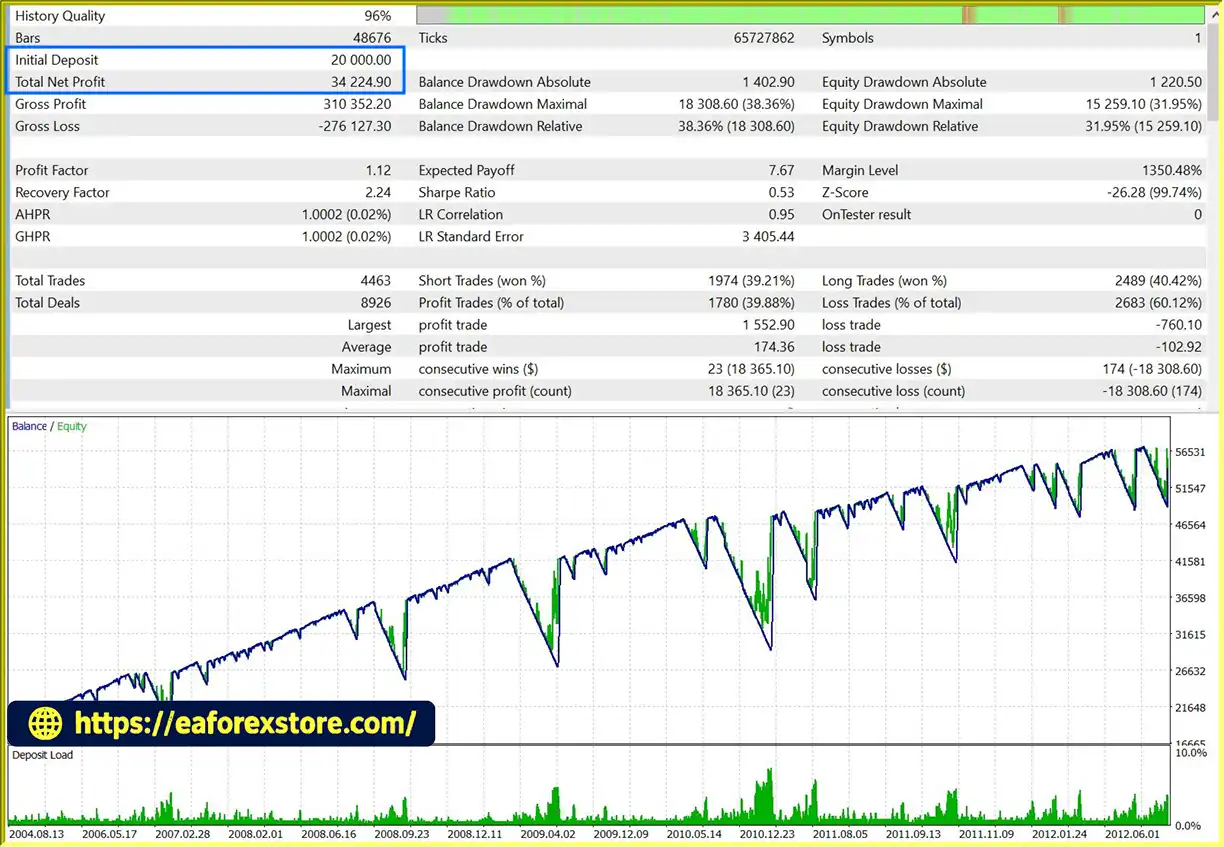This screenshot has width=1224, height=847.
Task: Select the Long Trades value 2489 (40.42%)
Action: tap(1158, 280)
